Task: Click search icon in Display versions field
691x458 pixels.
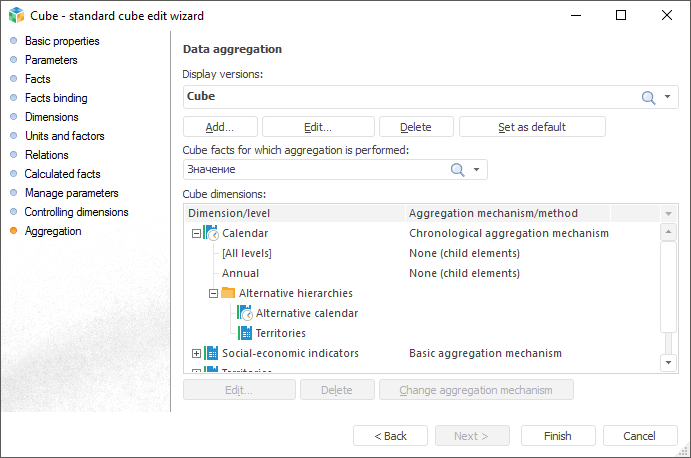Action: (x=648, y=97)
